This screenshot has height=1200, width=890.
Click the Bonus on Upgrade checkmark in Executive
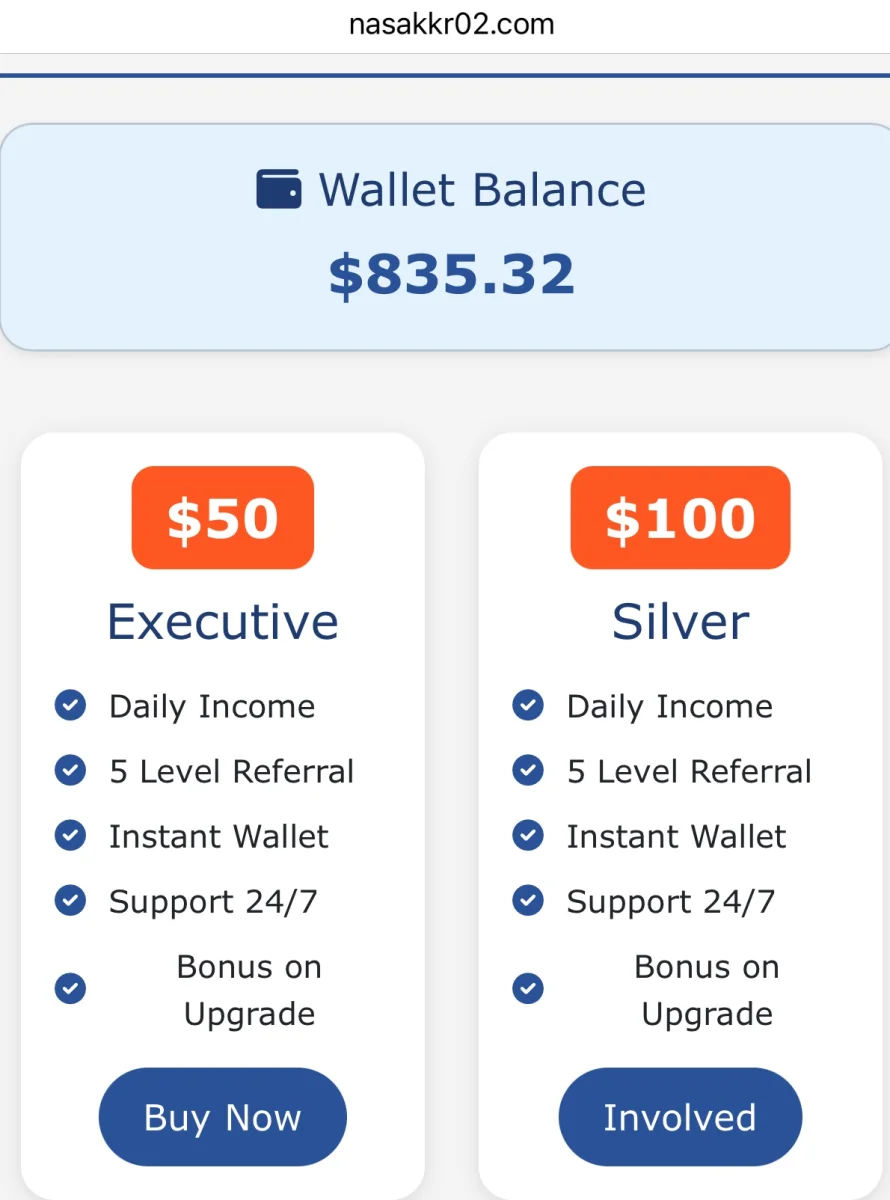(x=70, y=989)
